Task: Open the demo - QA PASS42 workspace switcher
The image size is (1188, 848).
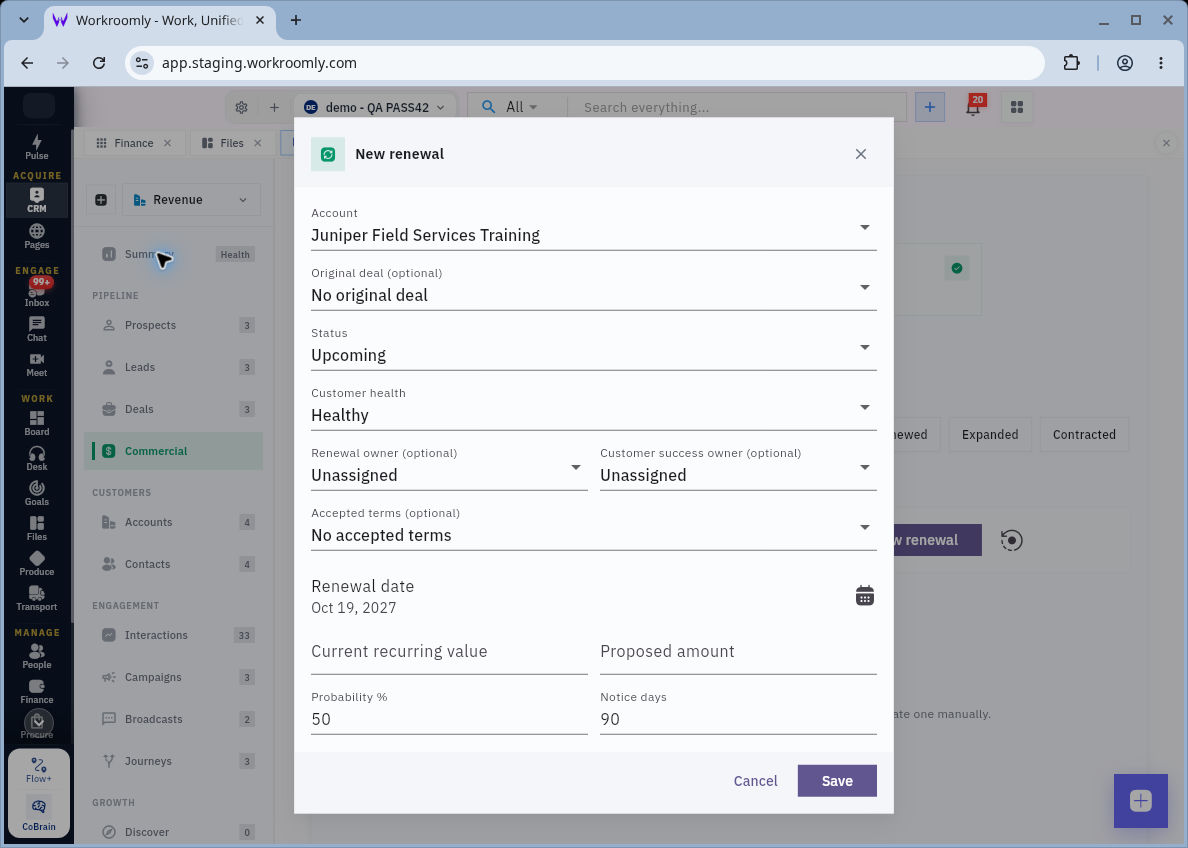Action: click(x=375, y=108)
